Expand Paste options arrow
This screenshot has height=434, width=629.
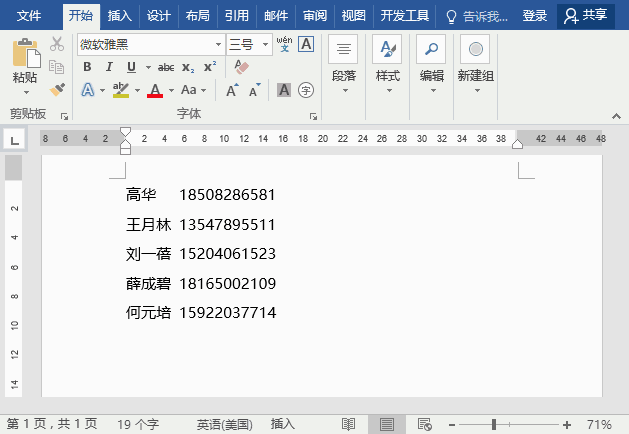(x=26, y=93)
